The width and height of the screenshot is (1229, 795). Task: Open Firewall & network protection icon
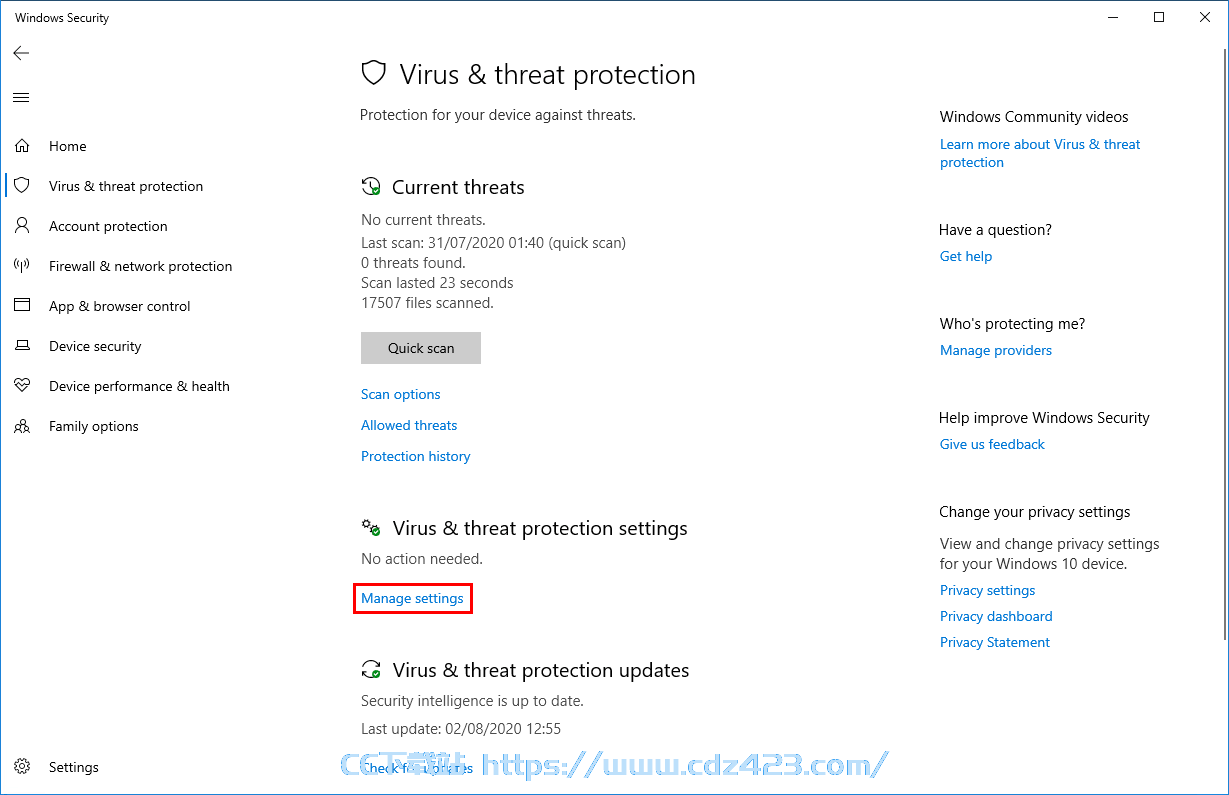click(x=22, y=266)
